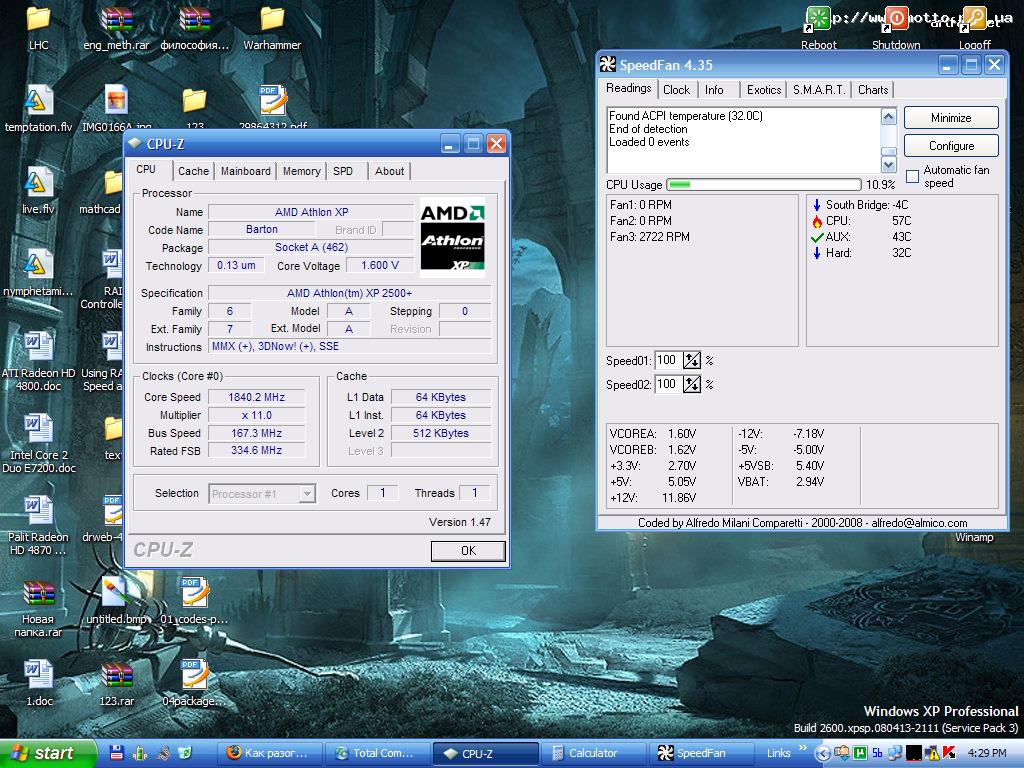Click the OK button in CPU-Z

pyautogui.click(x=468, y=551)
